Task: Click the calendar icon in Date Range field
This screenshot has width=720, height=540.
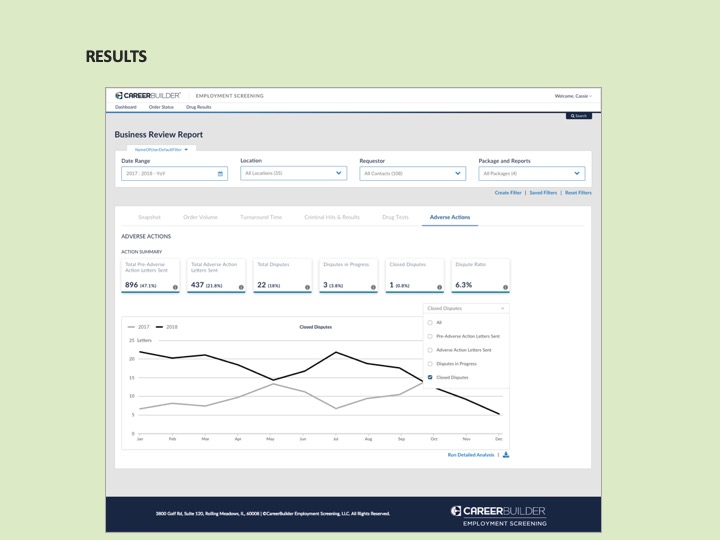Action: click(220, 174)
